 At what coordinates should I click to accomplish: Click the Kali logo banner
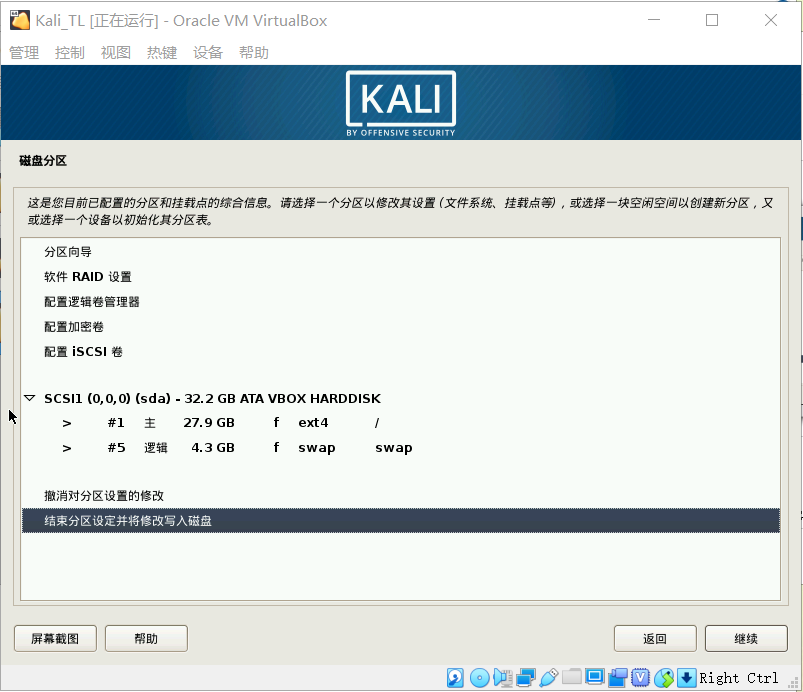point(400,104)
